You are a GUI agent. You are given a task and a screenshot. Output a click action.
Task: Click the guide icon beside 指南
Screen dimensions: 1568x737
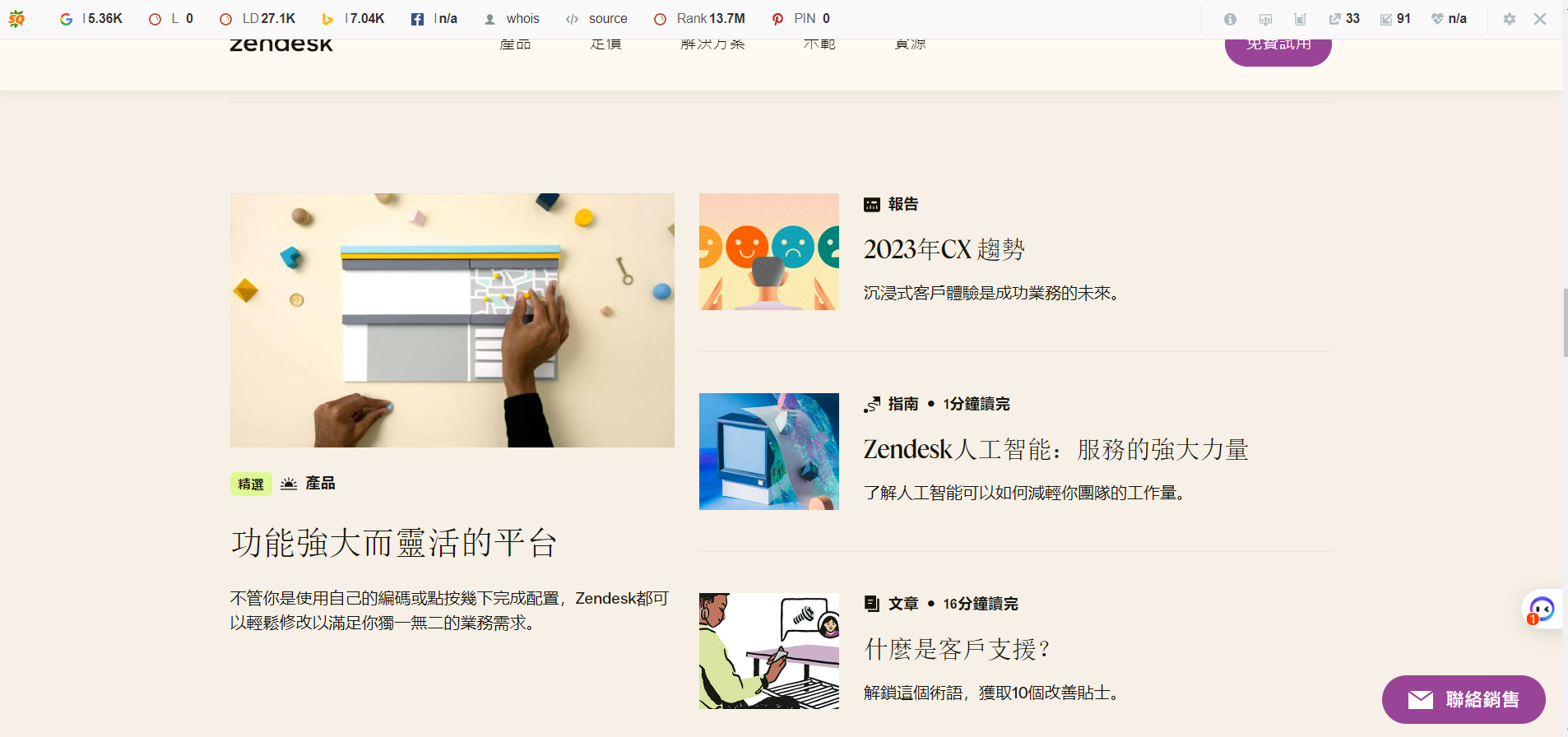point(872,405)
